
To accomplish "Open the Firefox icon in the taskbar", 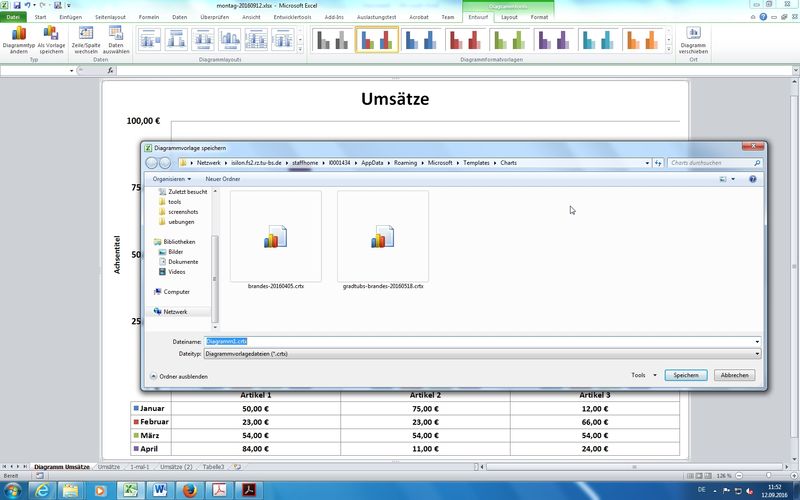I will (188, 489).
